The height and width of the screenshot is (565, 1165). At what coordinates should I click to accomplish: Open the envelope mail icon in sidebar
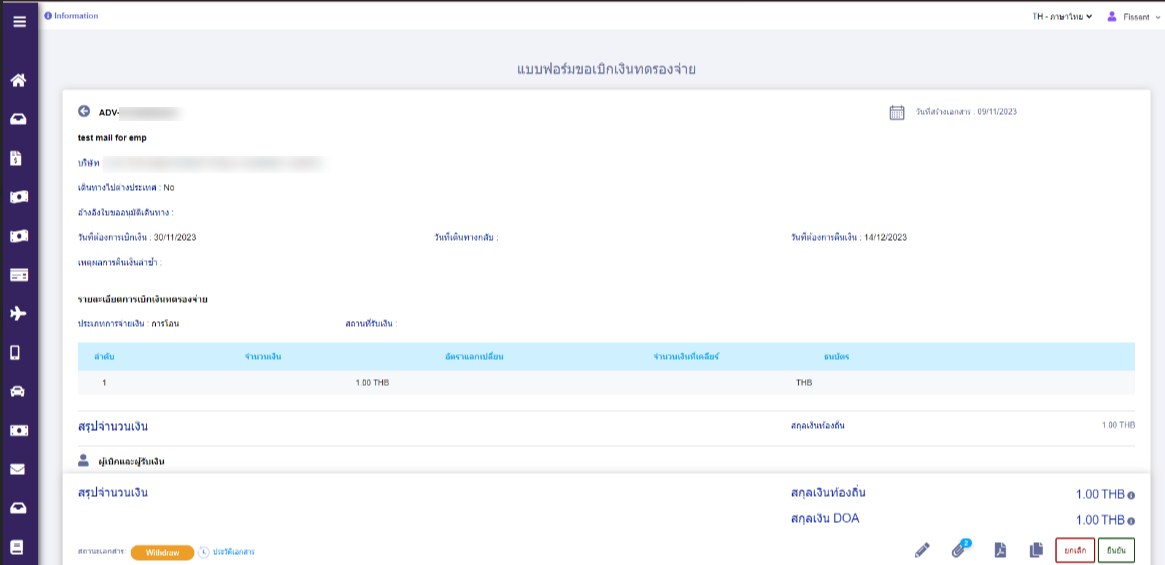[18, 469]
